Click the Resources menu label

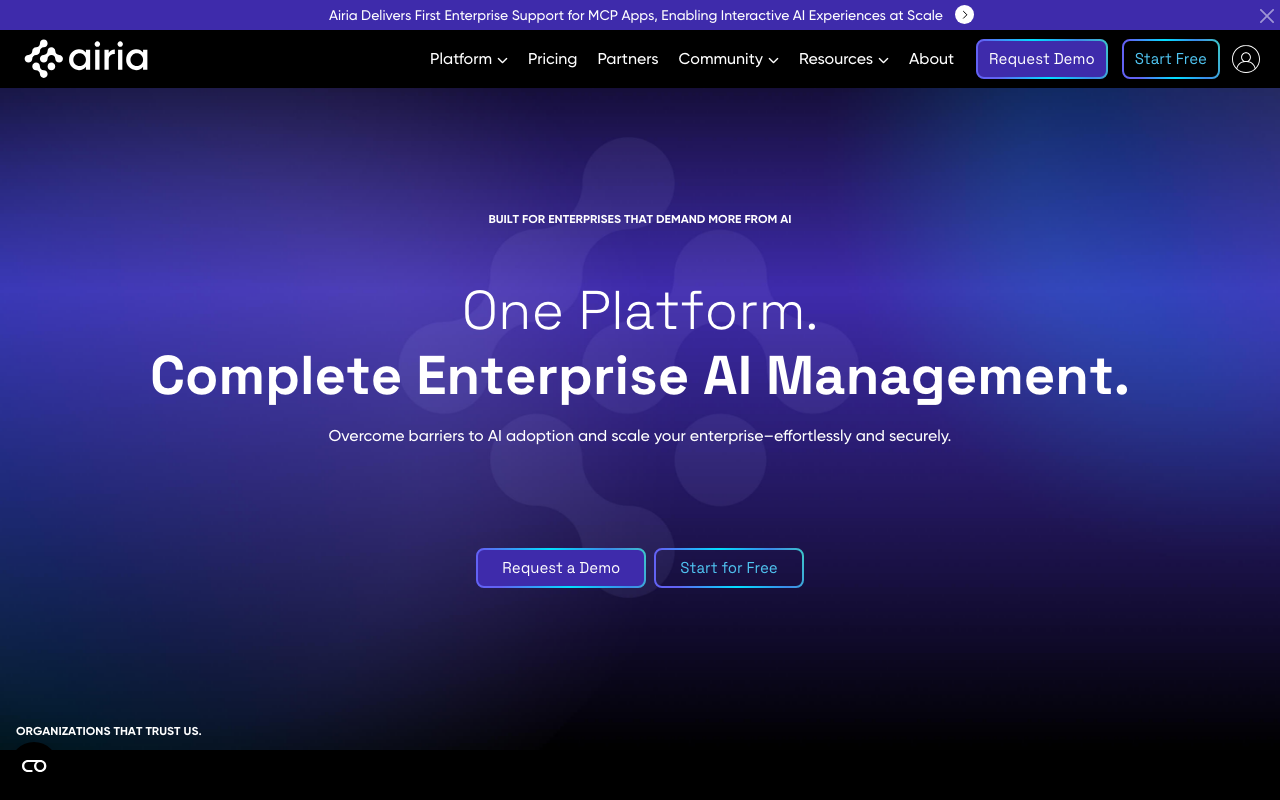(835, 59)
